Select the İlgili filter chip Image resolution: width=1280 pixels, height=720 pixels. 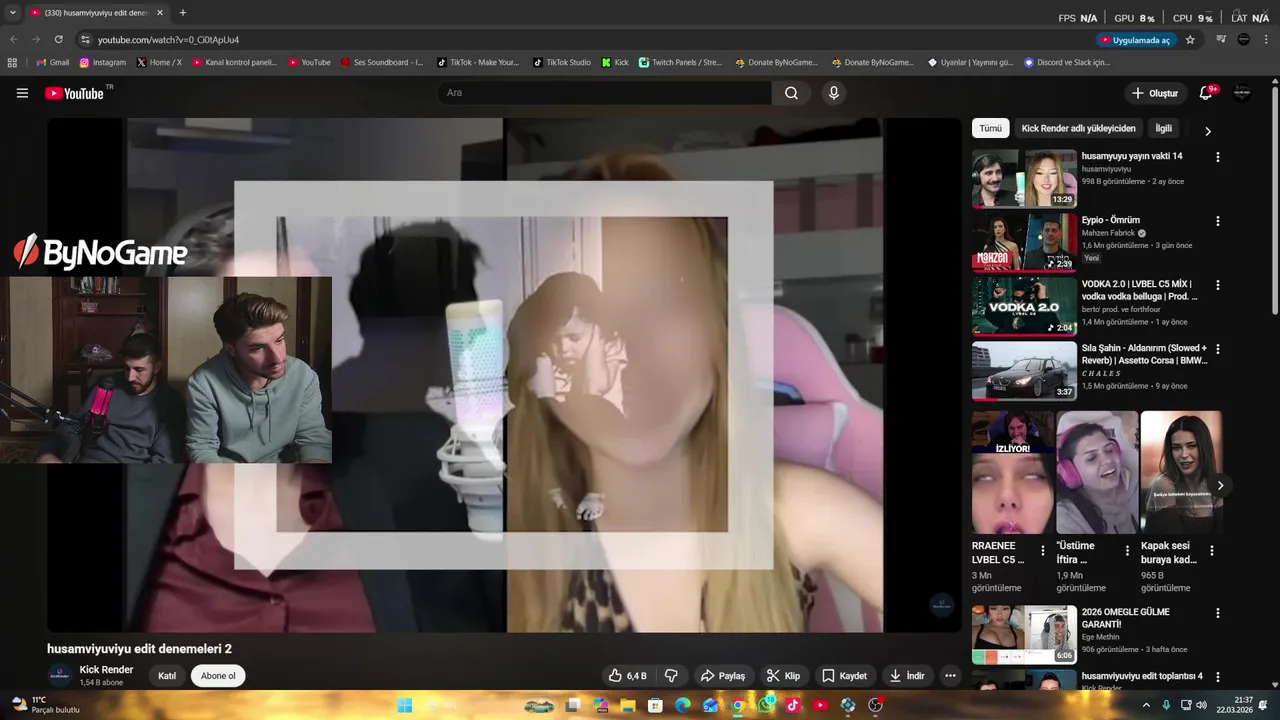pos(1164,129)
